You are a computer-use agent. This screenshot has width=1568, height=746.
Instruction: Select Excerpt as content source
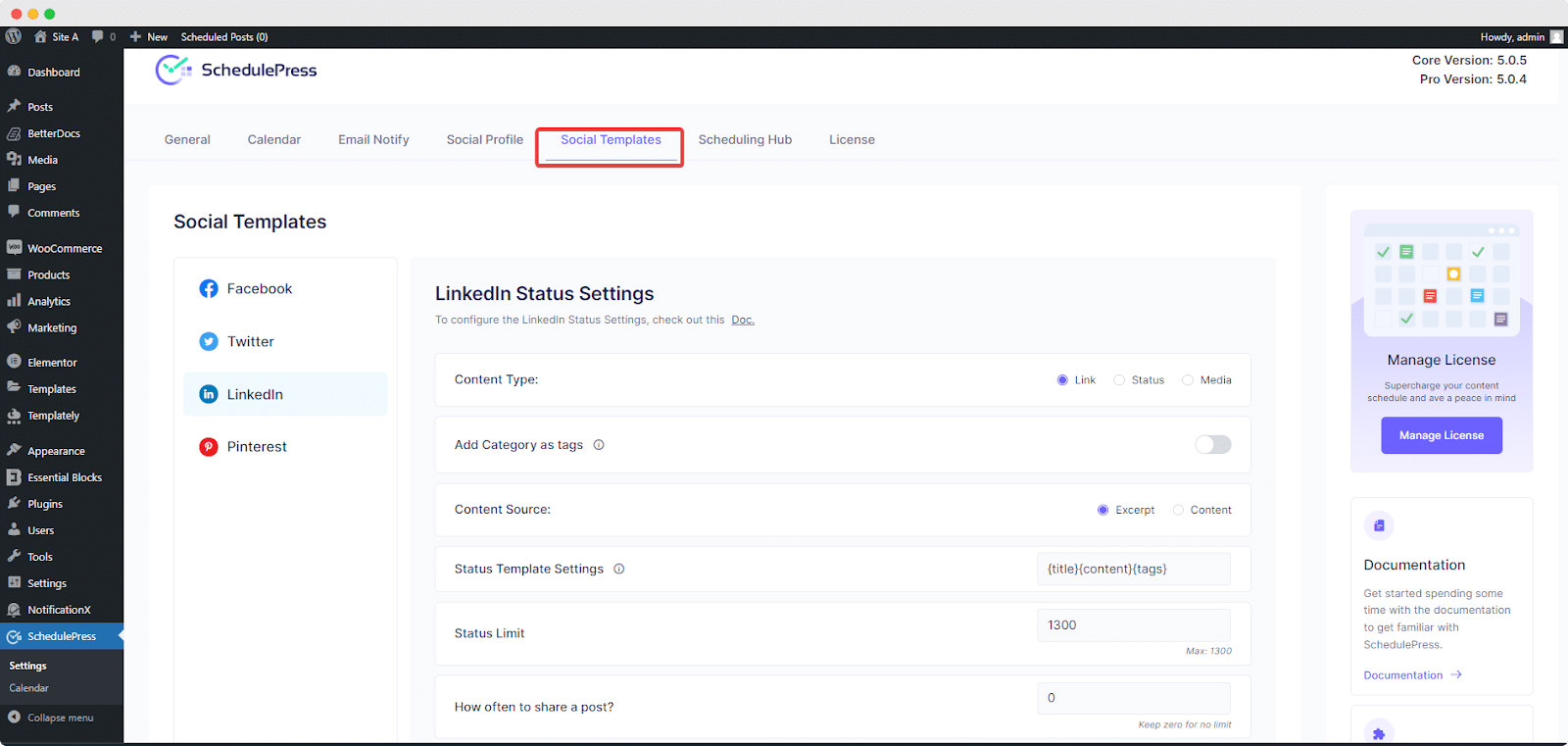click(1103, 510)
